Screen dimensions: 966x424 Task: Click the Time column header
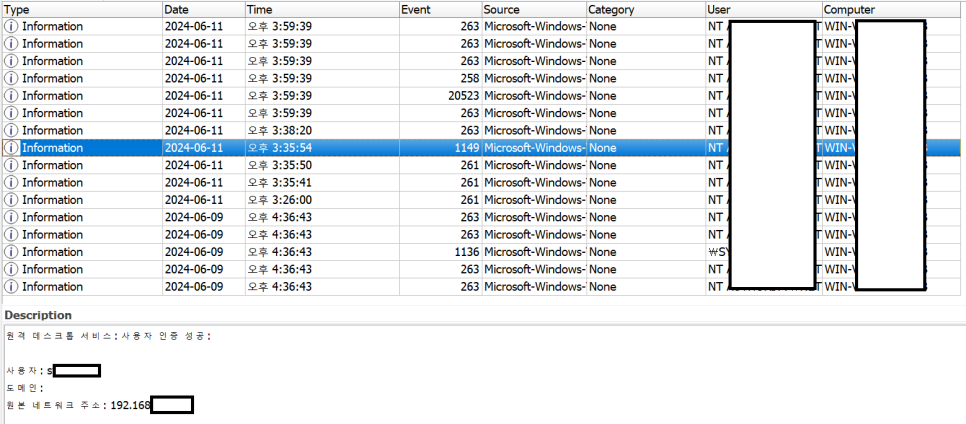pyautogui.click(x=322, y=10)
